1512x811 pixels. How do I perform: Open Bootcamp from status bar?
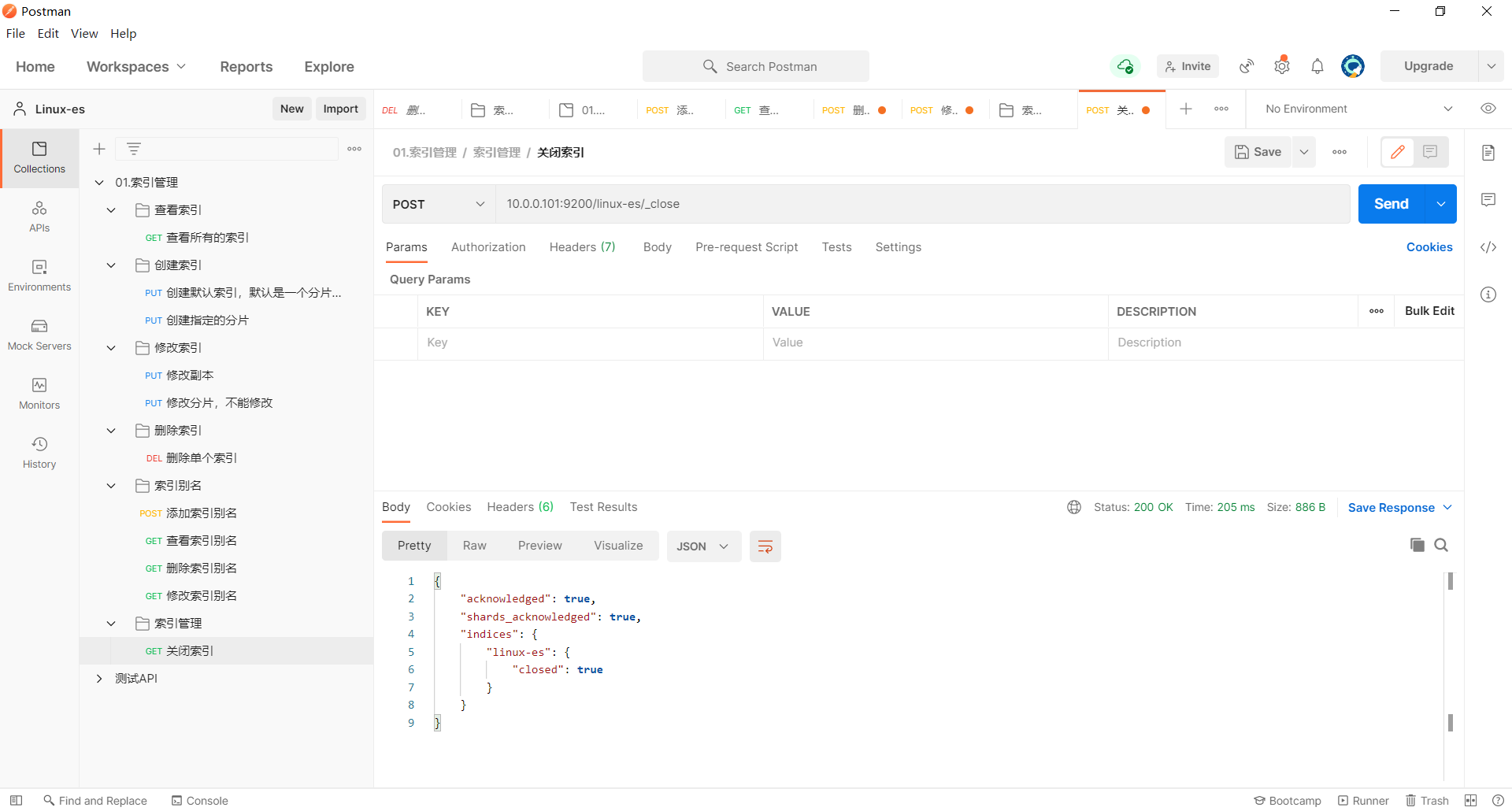coord(1288,800)
